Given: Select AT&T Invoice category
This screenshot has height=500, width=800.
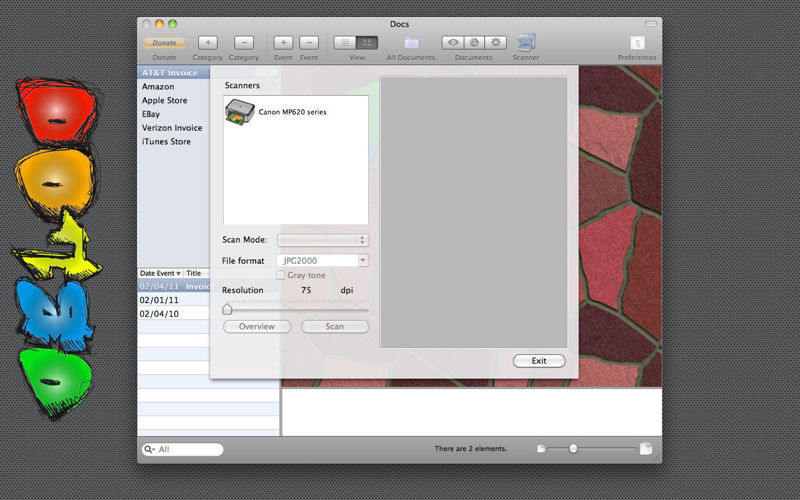Looking at the screenshot, I should click(x=173, y=73).
